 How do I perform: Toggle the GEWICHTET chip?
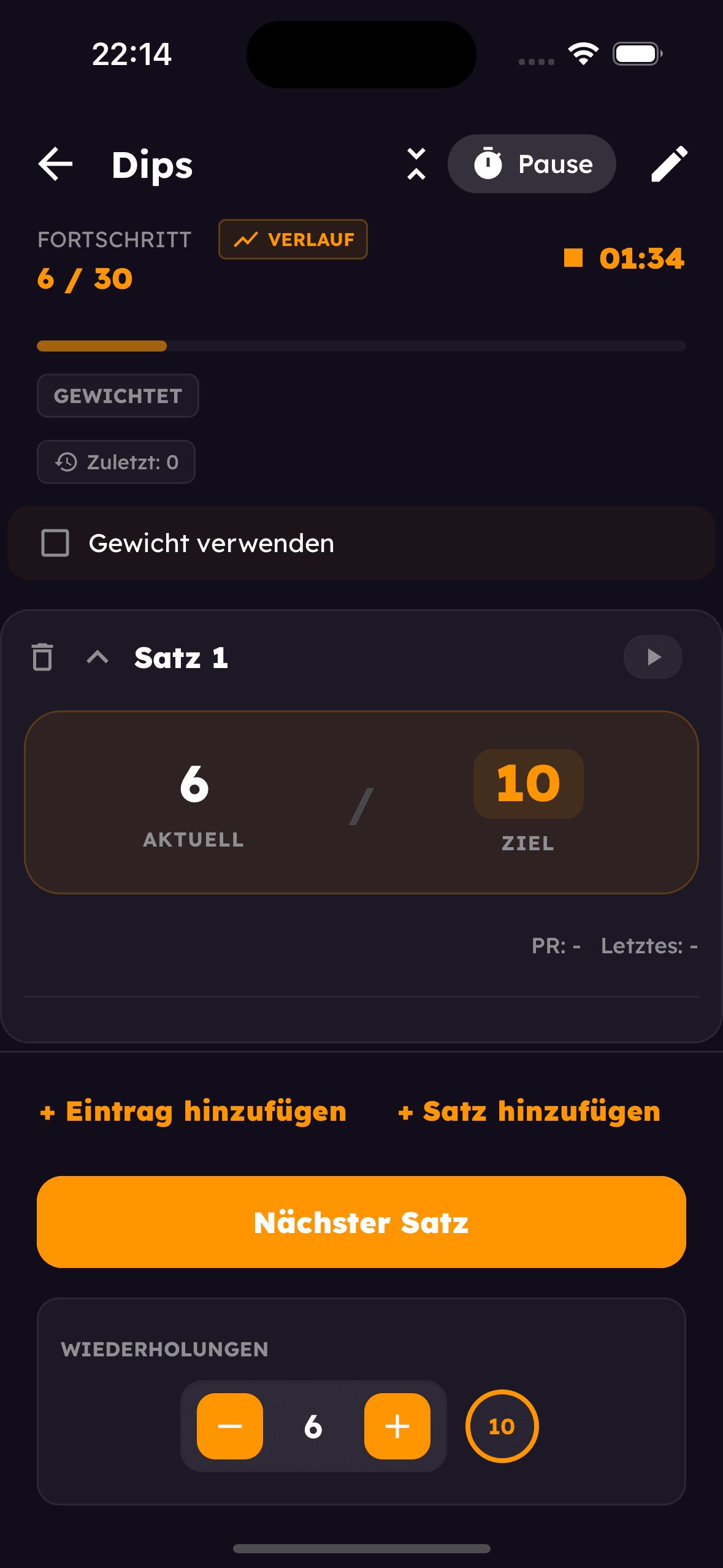pyautogui.click(x=118, y=396)
